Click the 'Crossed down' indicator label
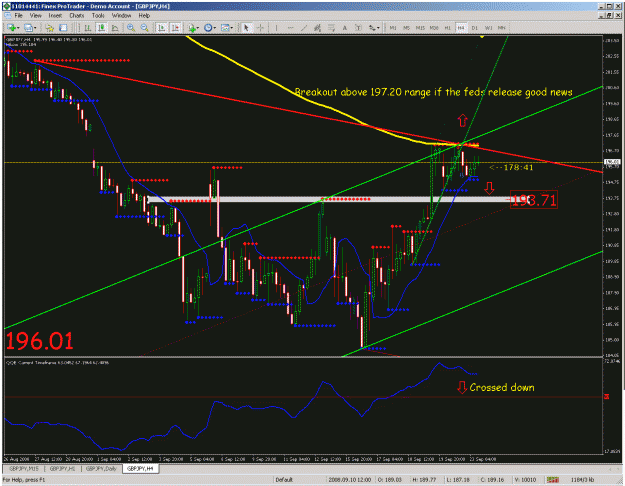625x486 pixels. click(x=501, y=387)
